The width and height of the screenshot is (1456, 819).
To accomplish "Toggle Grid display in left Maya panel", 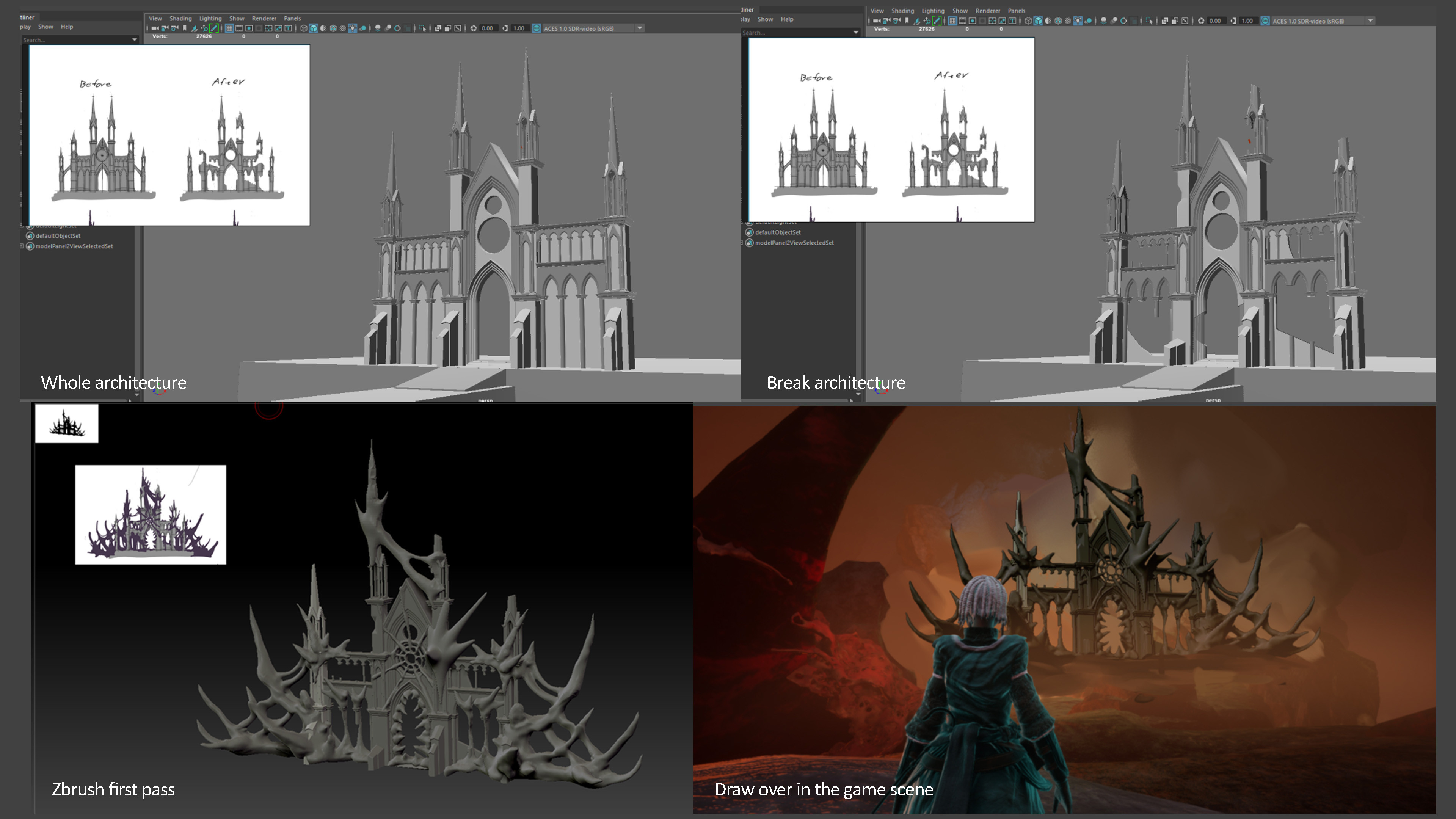I will pyautogui.click(x=229, y=28).
